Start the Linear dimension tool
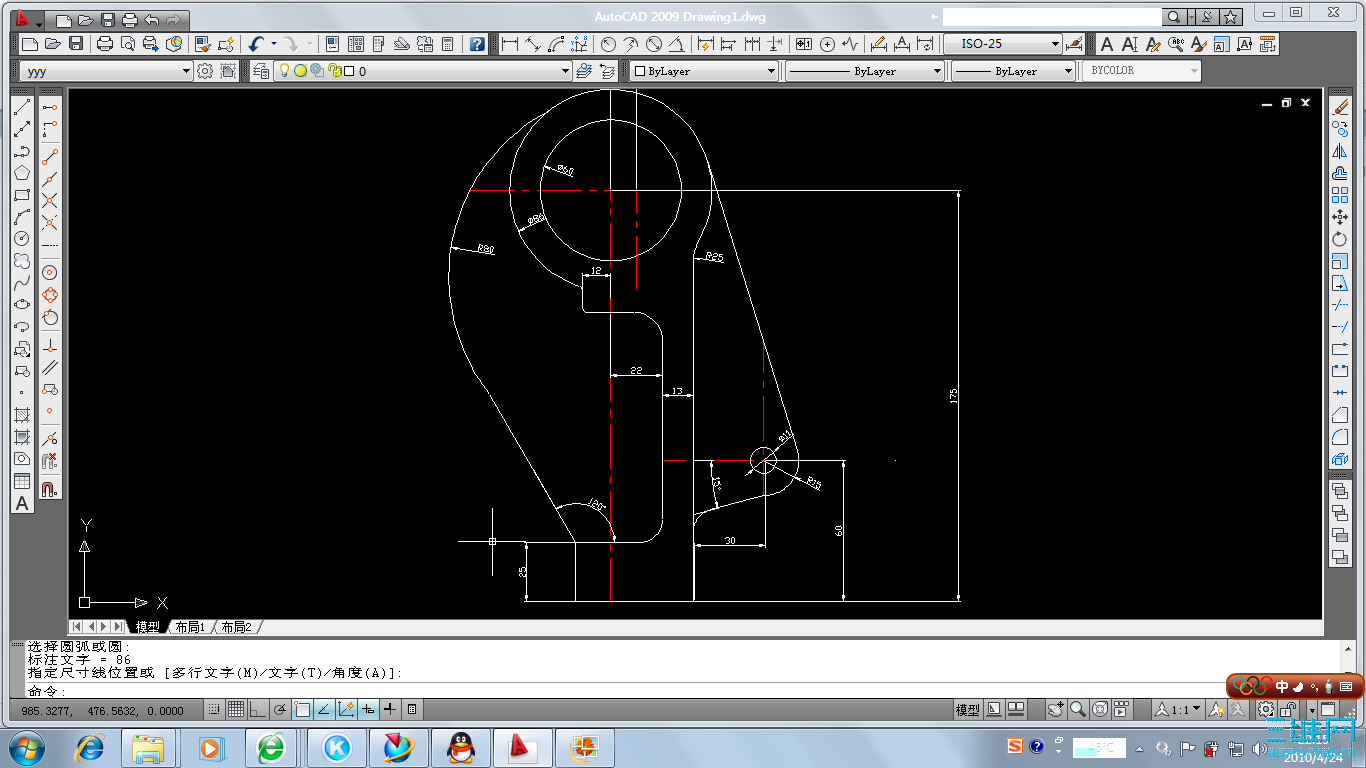 [x=510, y=44]
